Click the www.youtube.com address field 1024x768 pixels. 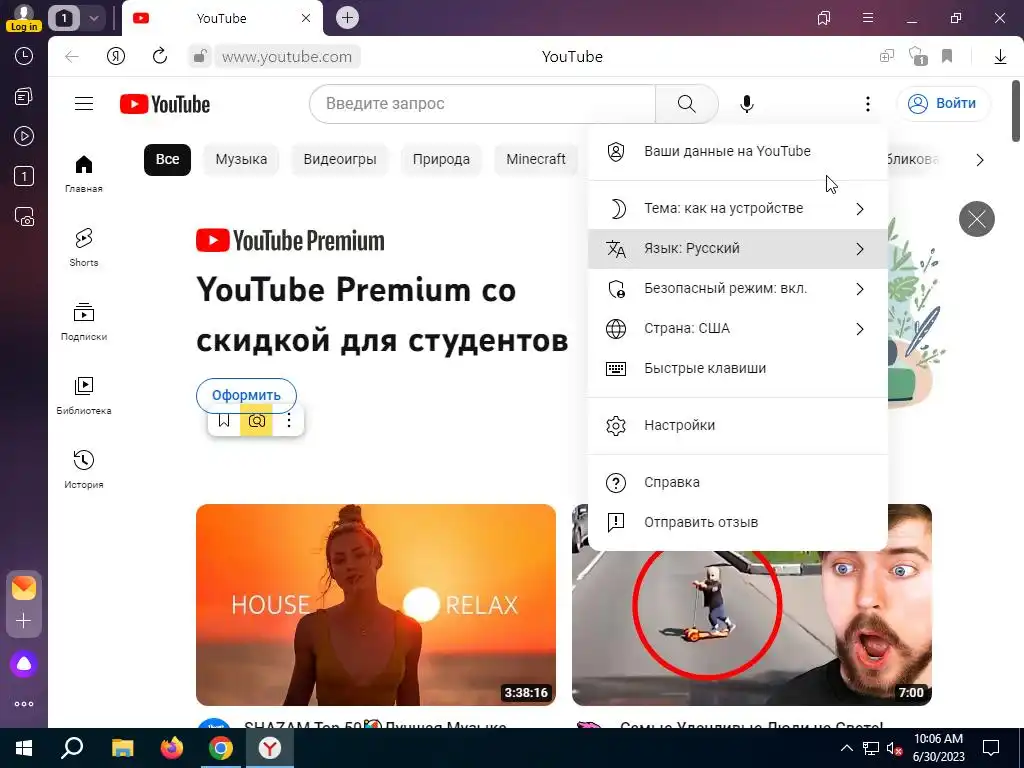click(x=287, y=57)
